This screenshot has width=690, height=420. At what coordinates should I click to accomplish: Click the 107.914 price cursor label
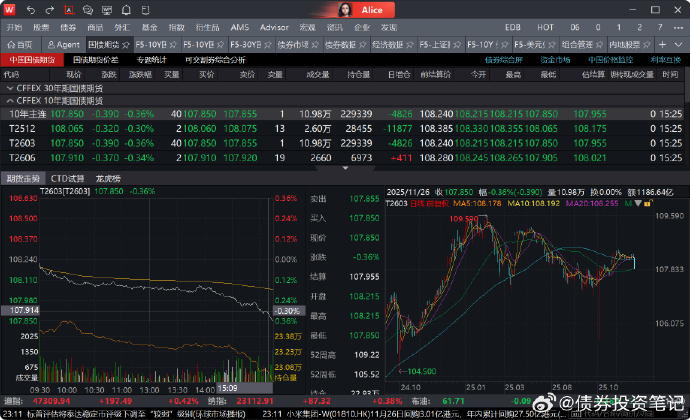[x=20, y=310]
